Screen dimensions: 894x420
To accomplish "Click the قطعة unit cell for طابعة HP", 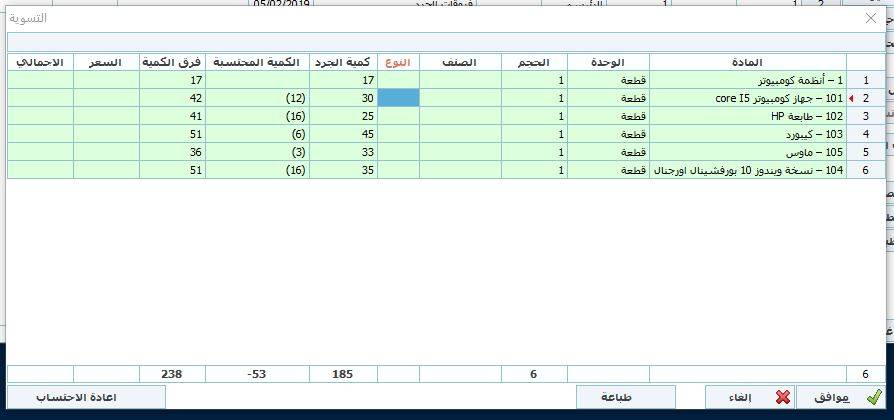I will tap(608, 116).
